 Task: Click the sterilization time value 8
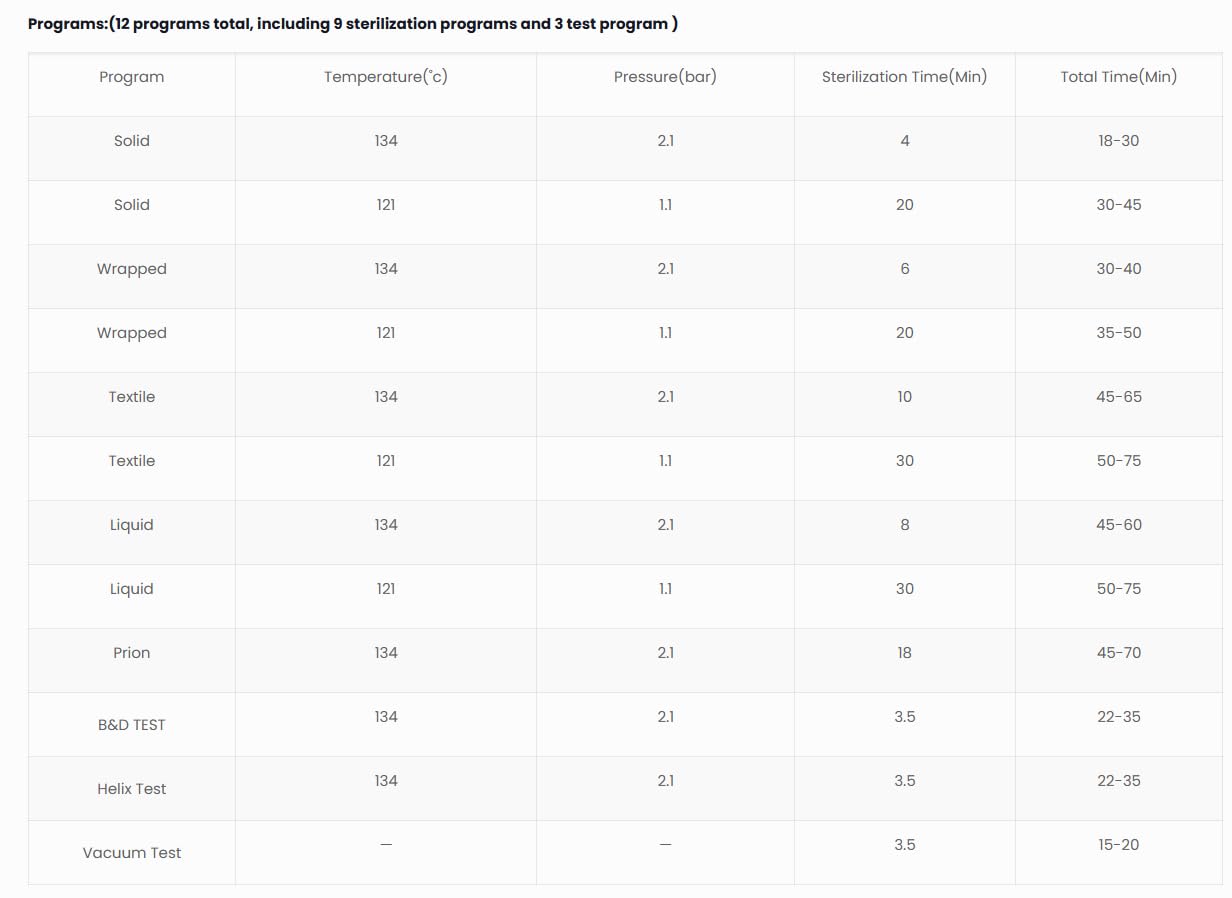pyautogui.click(x=904, y=525)
